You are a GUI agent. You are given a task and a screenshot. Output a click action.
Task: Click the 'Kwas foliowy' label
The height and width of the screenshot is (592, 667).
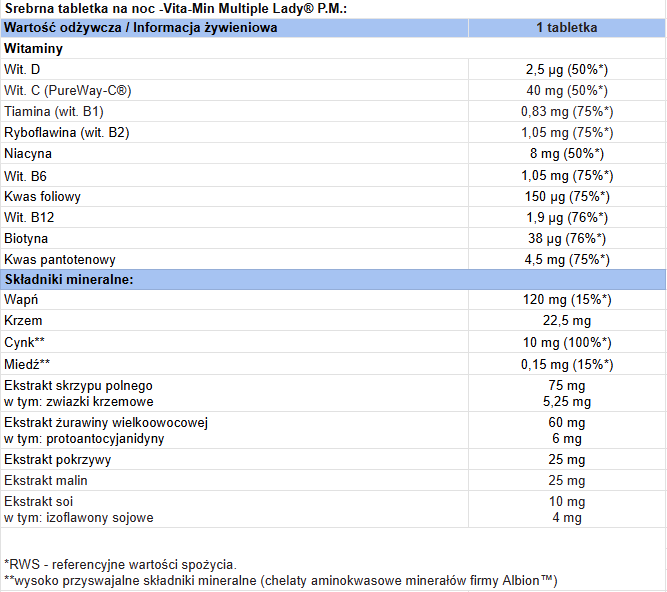tap(42, 196)
